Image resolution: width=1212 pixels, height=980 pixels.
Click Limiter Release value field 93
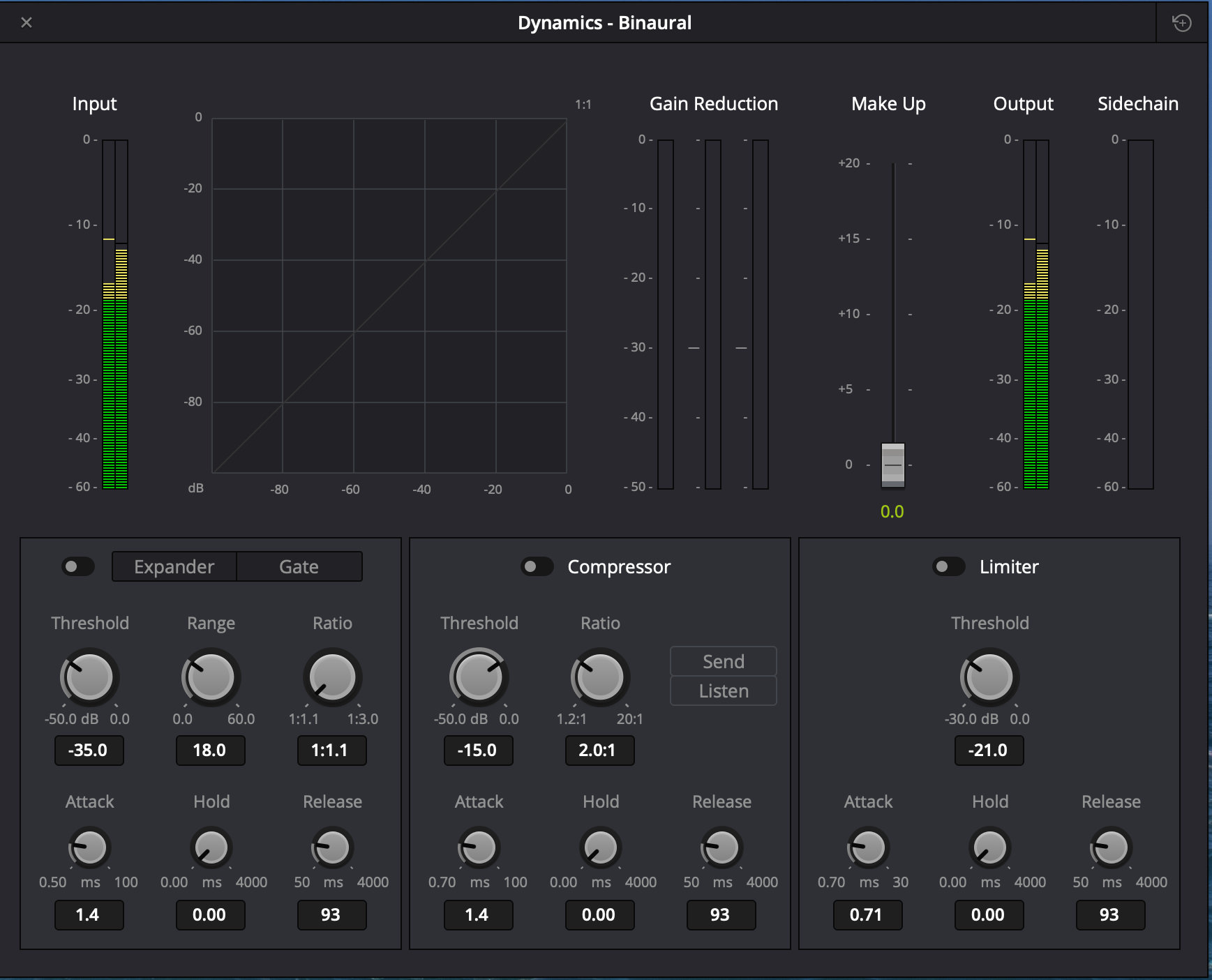click(x=1111, y=915)
